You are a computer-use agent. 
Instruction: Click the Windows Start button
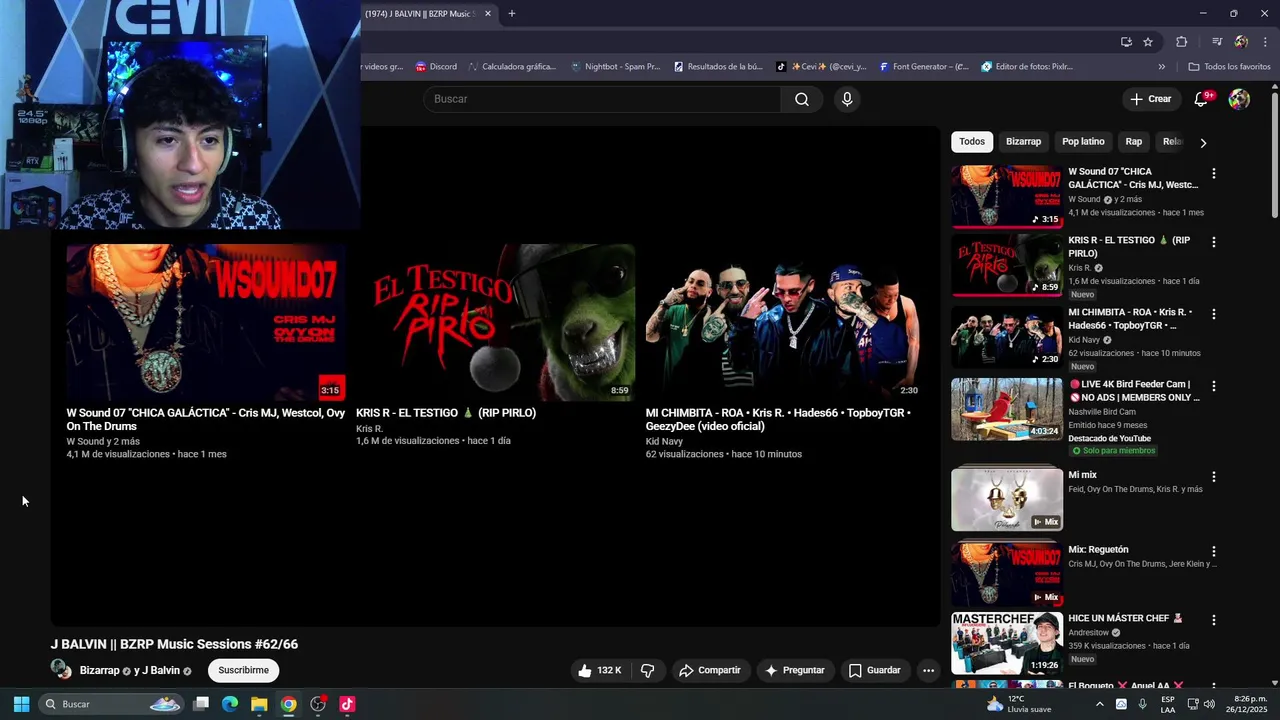(21, 704)
